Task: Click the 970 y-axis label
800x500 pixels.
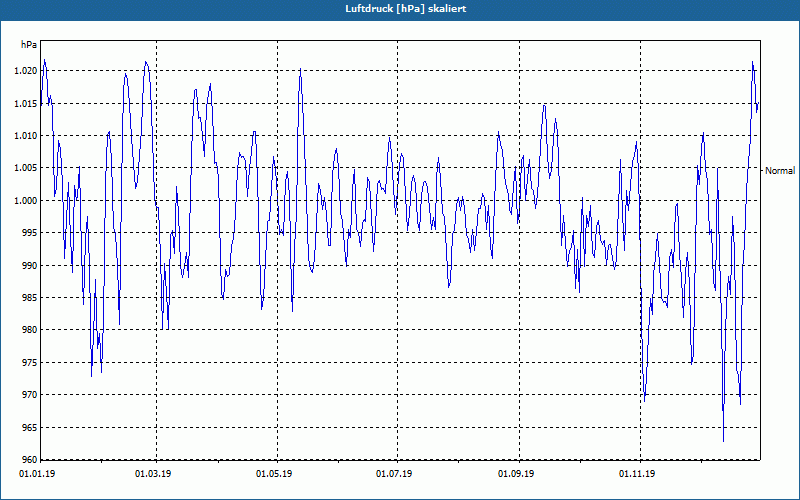Action: [x=30, y=394]
